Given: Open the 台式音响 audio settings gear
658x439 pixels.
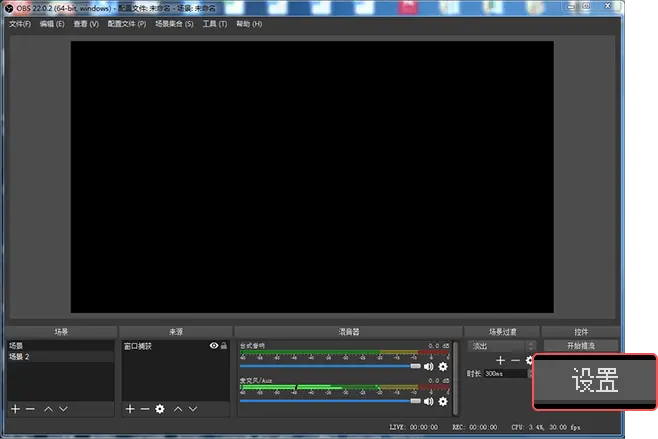Looking at the screenshot, I should pos(443,367).
